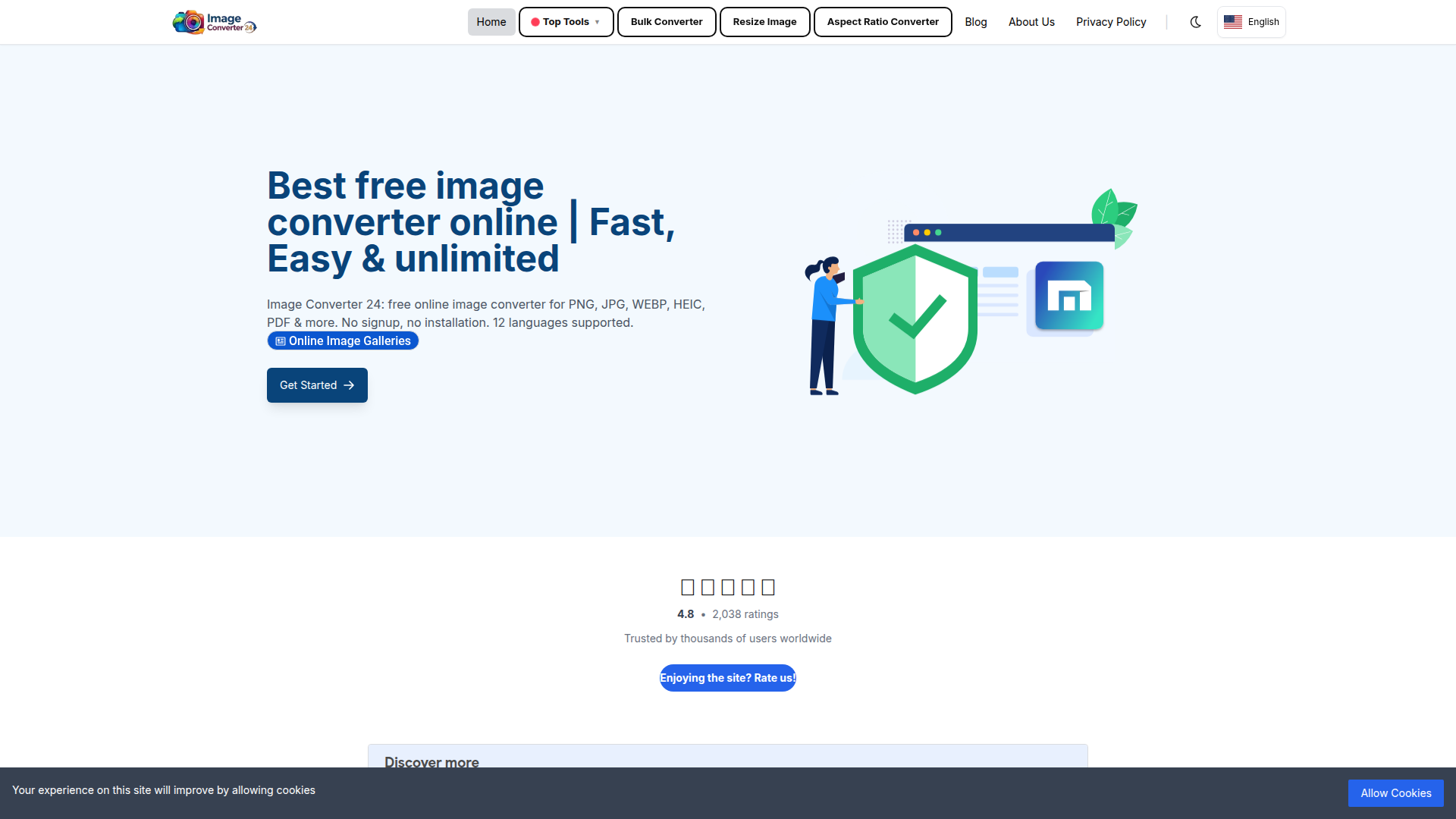This screenshot has width=1456, height=819.
Task: Click the '2,038 ratings' text
Action: pos(745,614)
